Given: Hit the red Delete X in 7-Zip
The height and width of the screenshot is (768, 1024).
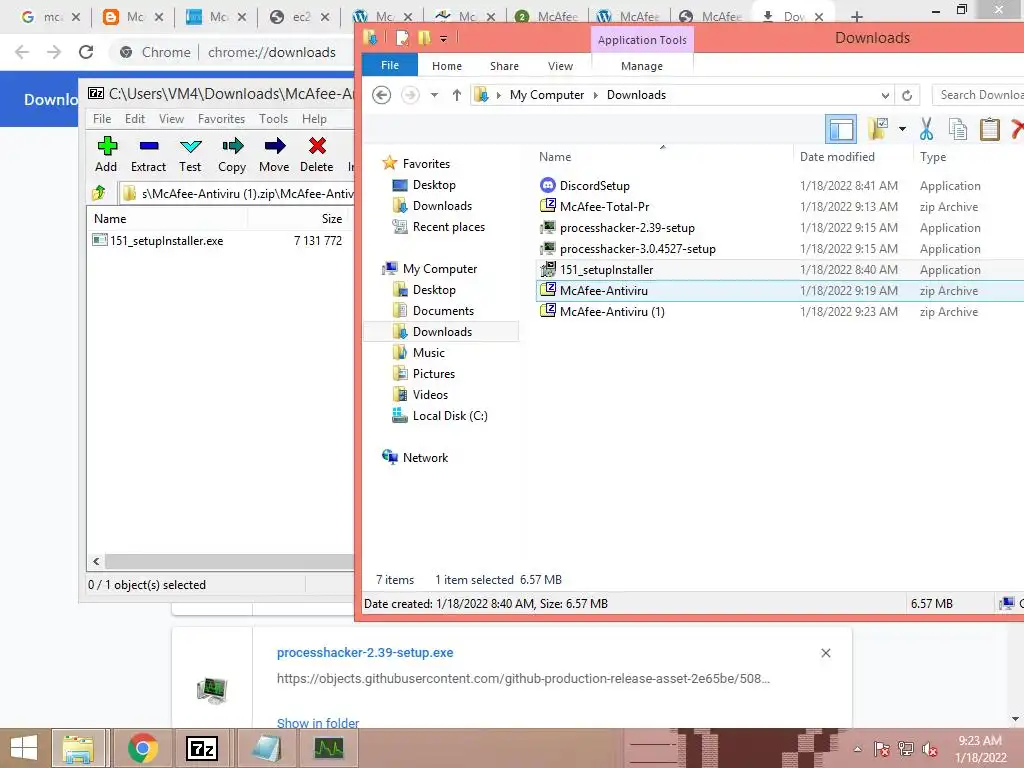Looking at the screenshot, I should pos(317,154).
